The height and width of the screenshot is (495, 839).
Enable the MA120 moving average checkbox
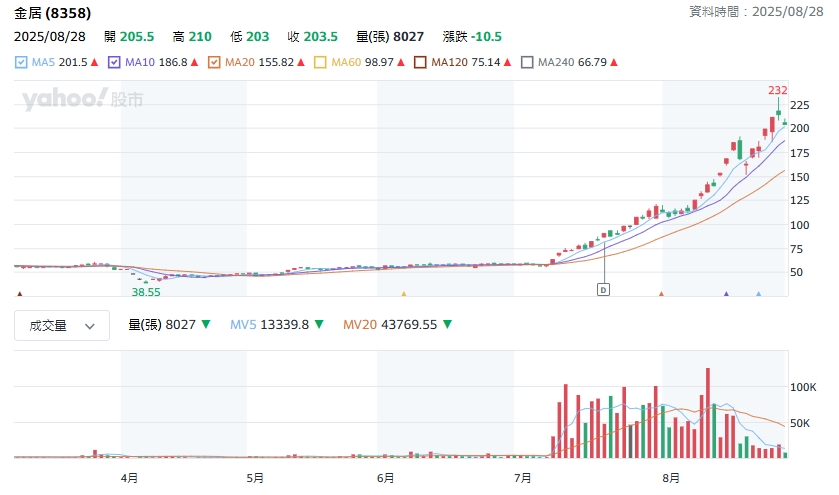421,62
